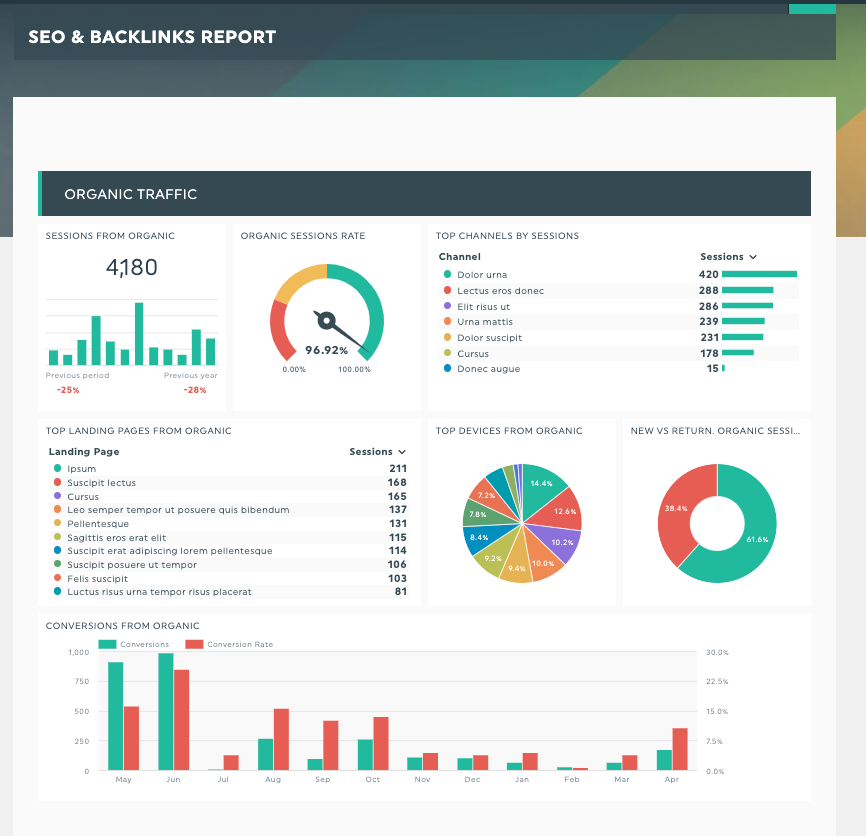Click the orange dot beside Pellentesque
Viewport: 866px width, 836px height.
click(57, 524)
